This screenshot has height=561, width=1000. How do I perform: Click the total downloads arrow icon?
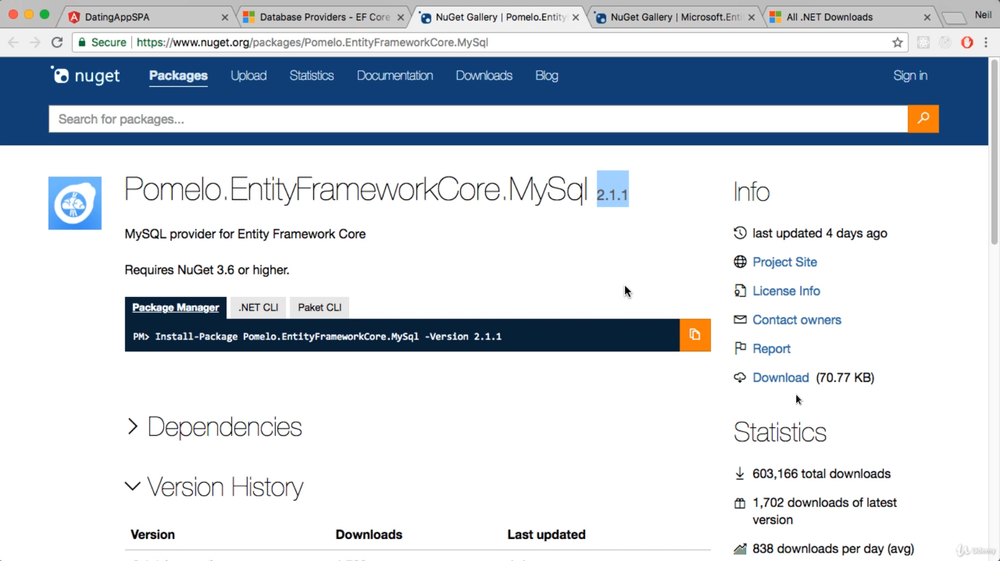(740, 474)
